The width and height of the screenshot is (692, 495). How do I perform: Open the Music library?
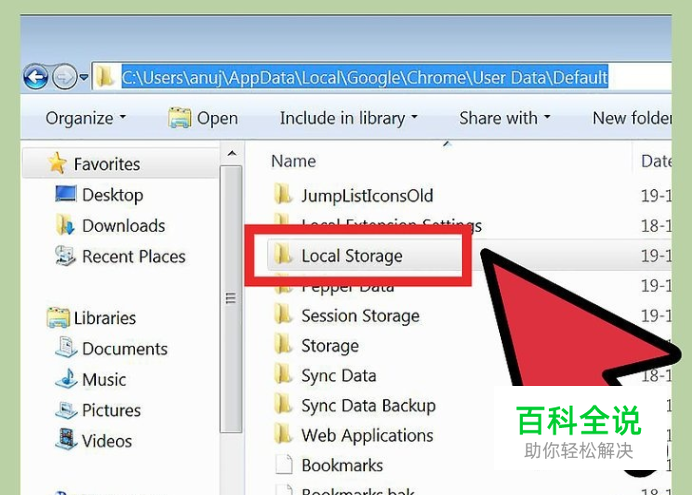[x=91, y=379]
